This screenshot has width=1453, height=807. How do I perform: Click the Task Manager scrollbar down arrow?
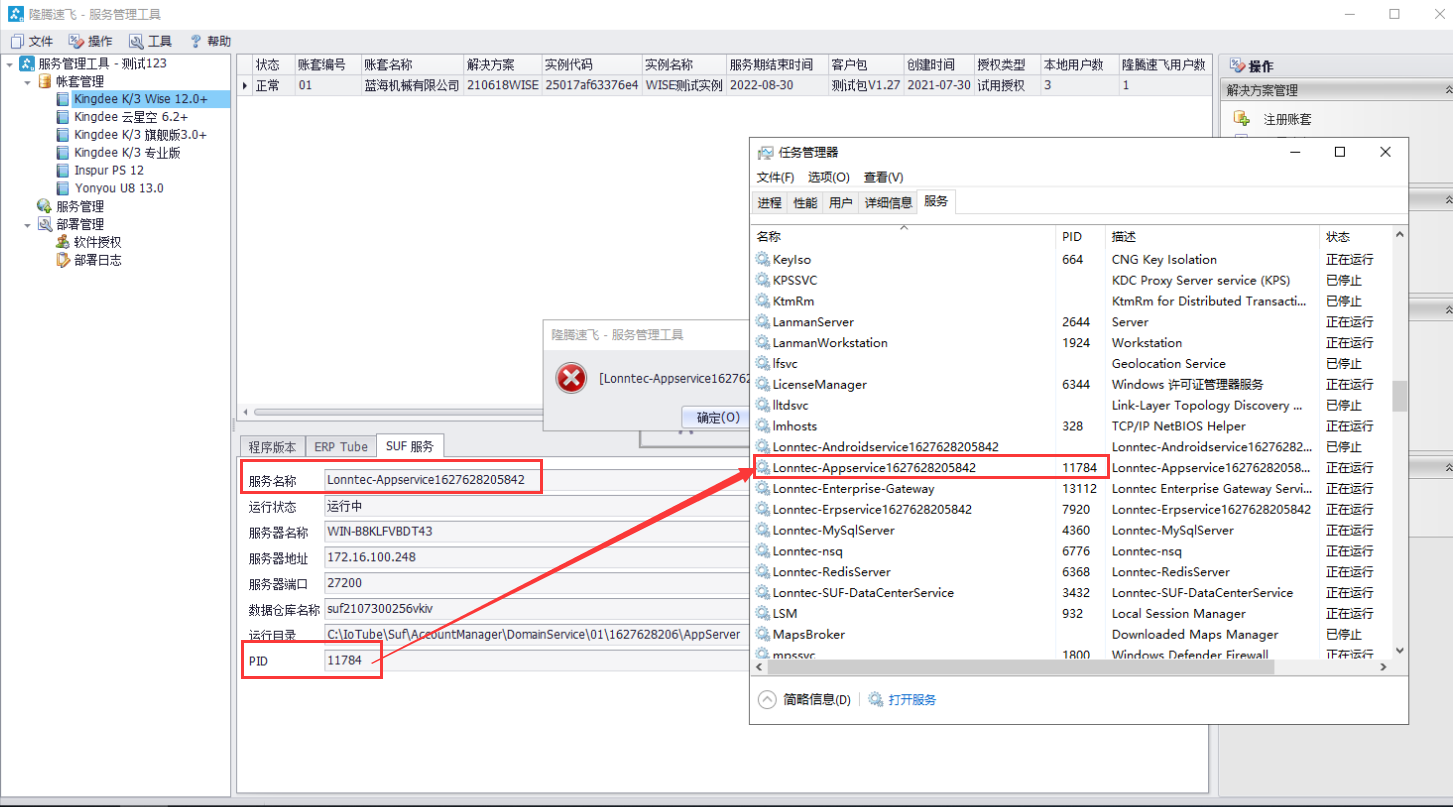pyautogui.click(x=1399, y=650)
